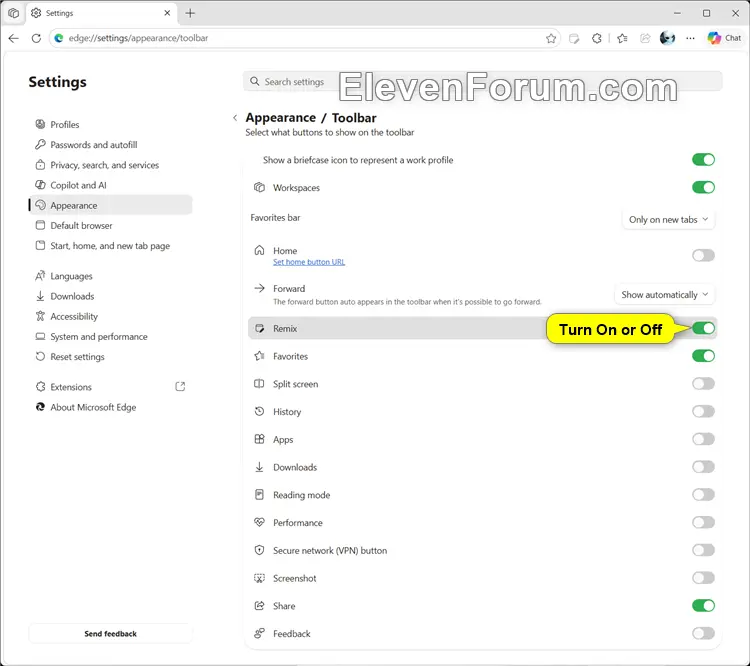Click the back chevron beside Appearance / Toolbar

(235, 118)
